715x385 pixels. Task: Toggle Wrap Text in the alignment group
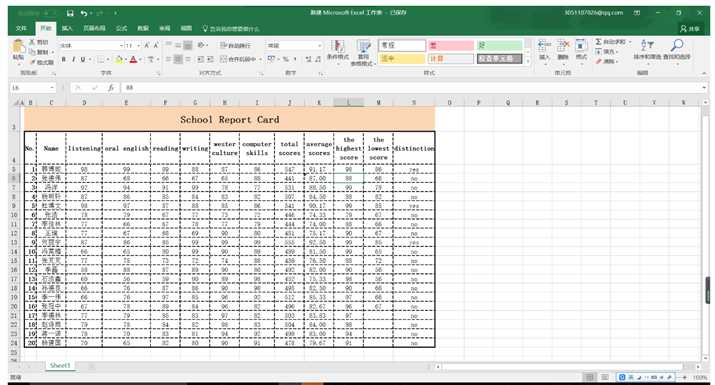pos(235,45)
